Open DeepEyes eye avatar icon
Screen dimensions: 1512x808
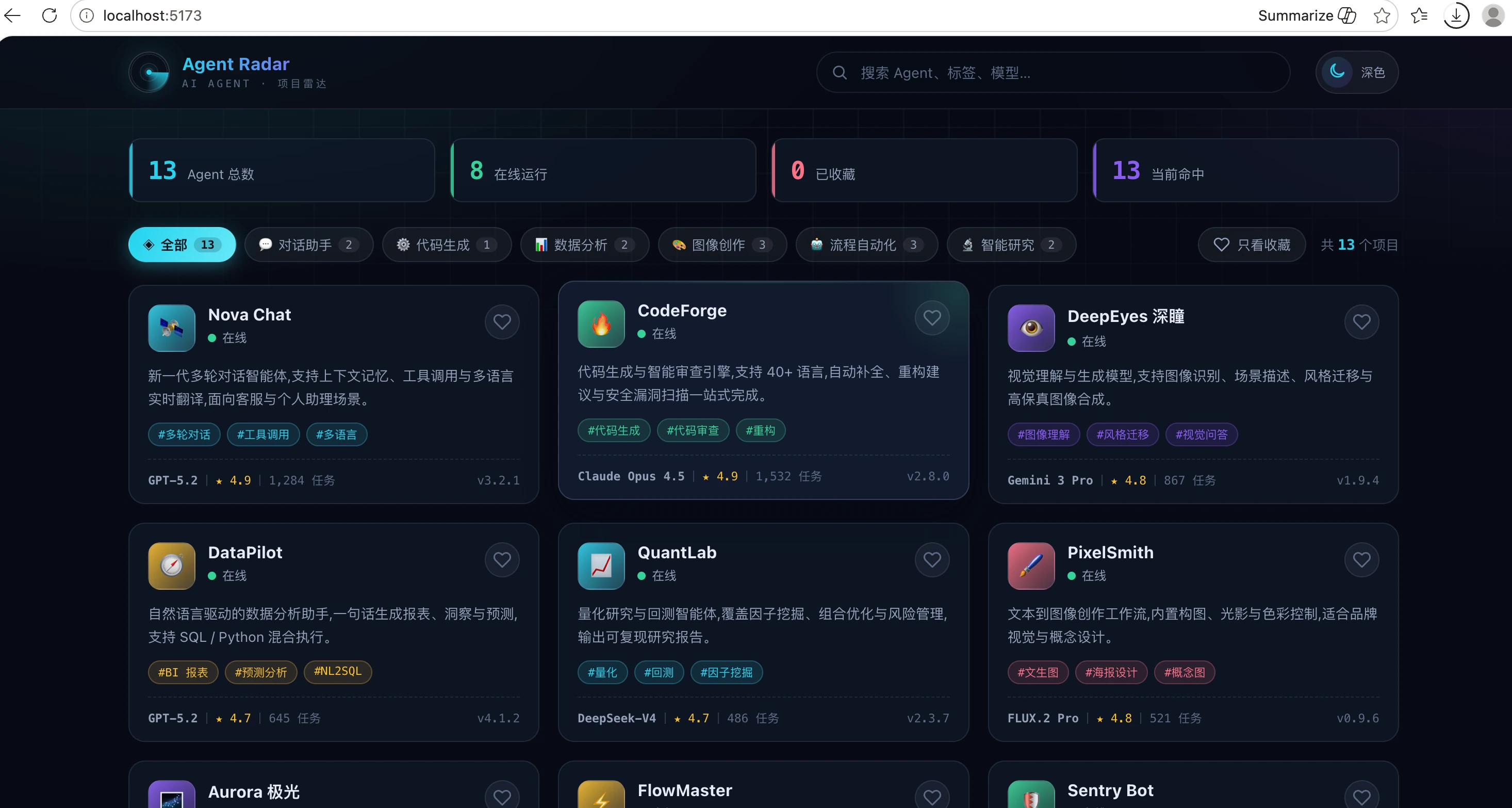pos(1031,328)
